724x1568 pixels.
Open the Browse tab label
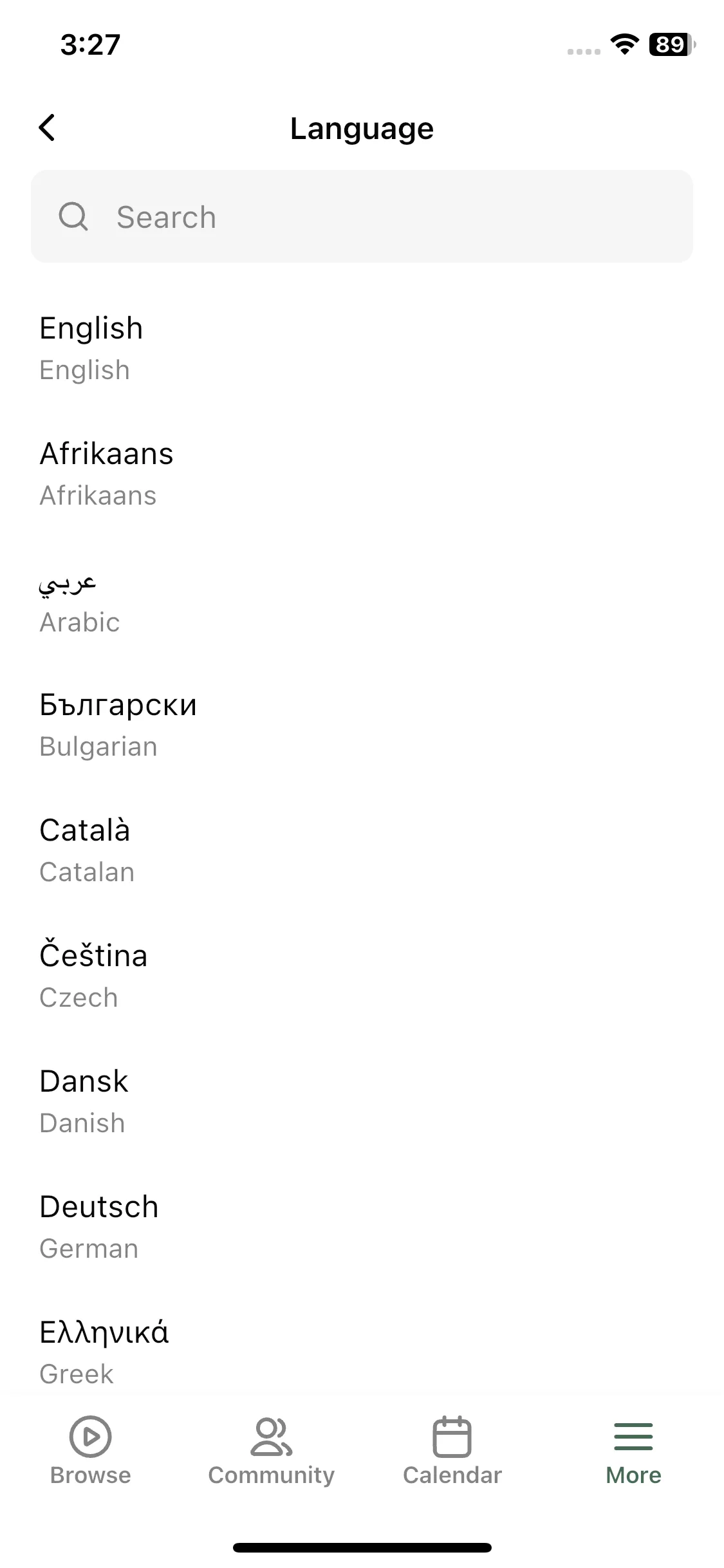point(90,1475)
